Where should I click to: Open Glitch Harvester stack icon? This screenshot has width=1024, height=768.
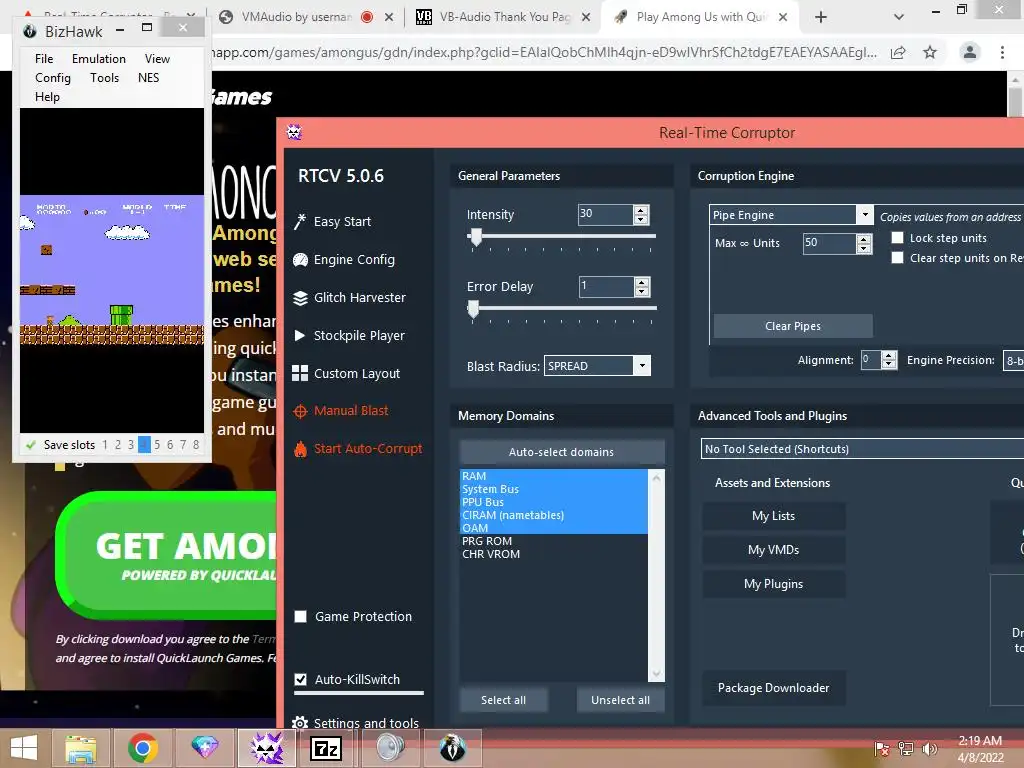point(300,298)
